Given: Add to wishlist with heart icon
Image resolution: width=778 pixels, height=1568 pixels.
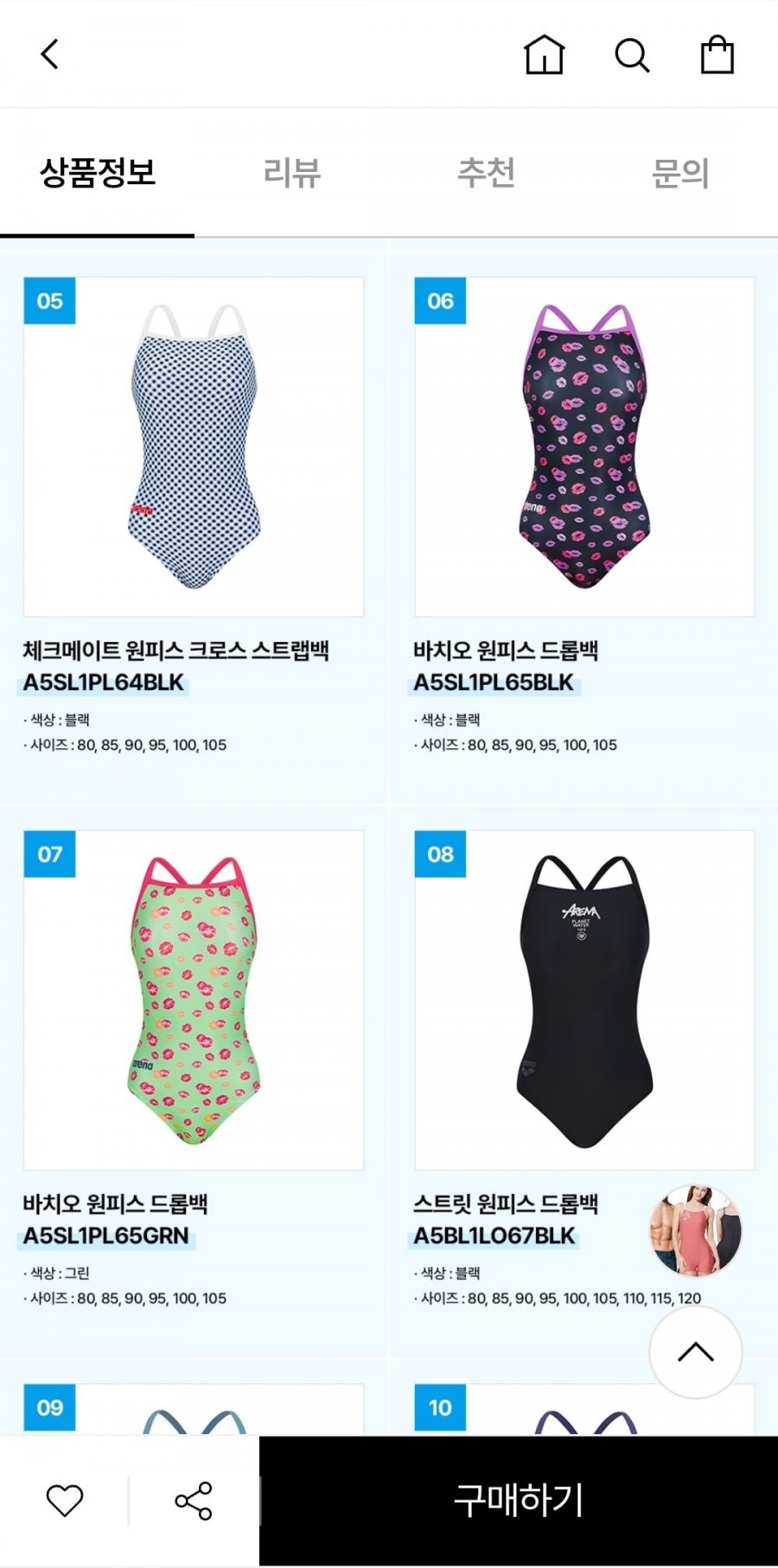Looking at the screenshot, I should click(x=65, y=1501).
